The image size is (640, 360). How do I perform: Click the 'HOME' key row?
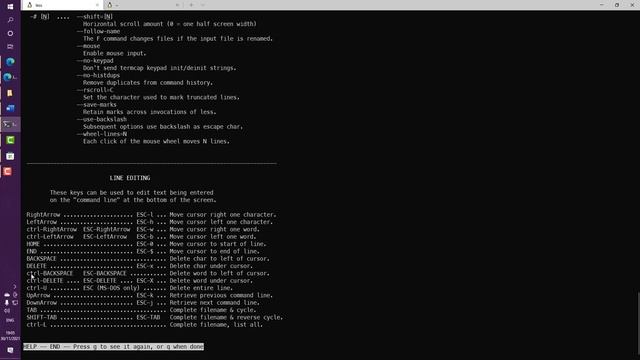point(147,244)
